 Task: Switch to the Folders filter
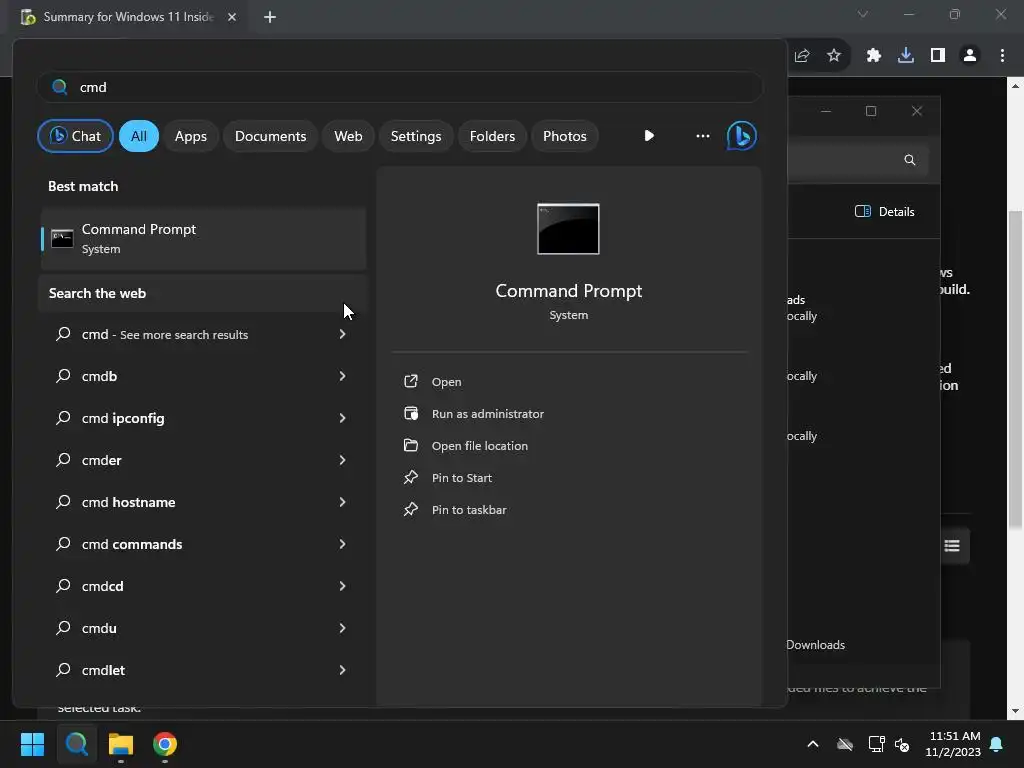[x=492, y=136]
